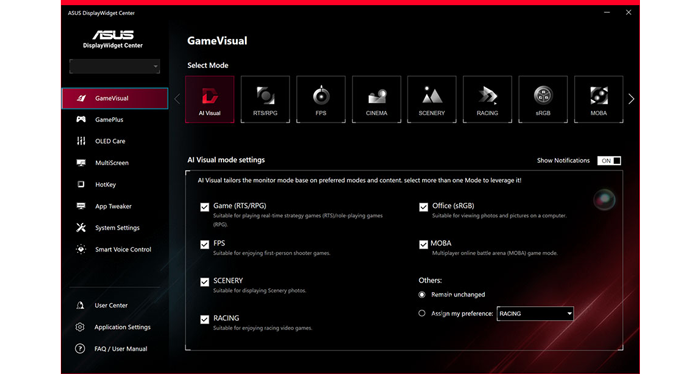Click the User Center bell icon
This screenshot has width=700, height=374.
(x=80, y=305)
